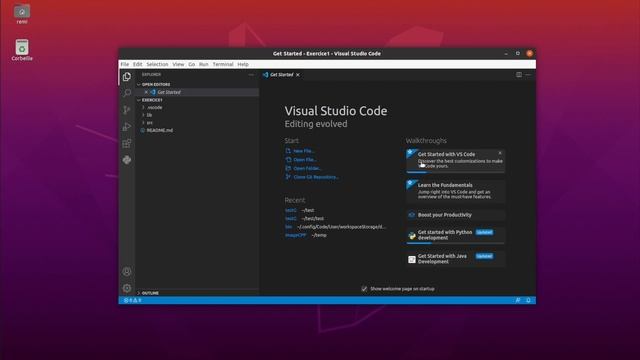Open the View menu
Image resolution: width=640 pixels, height=360 pixels.
pyautogui.click(x=178, y=64)
